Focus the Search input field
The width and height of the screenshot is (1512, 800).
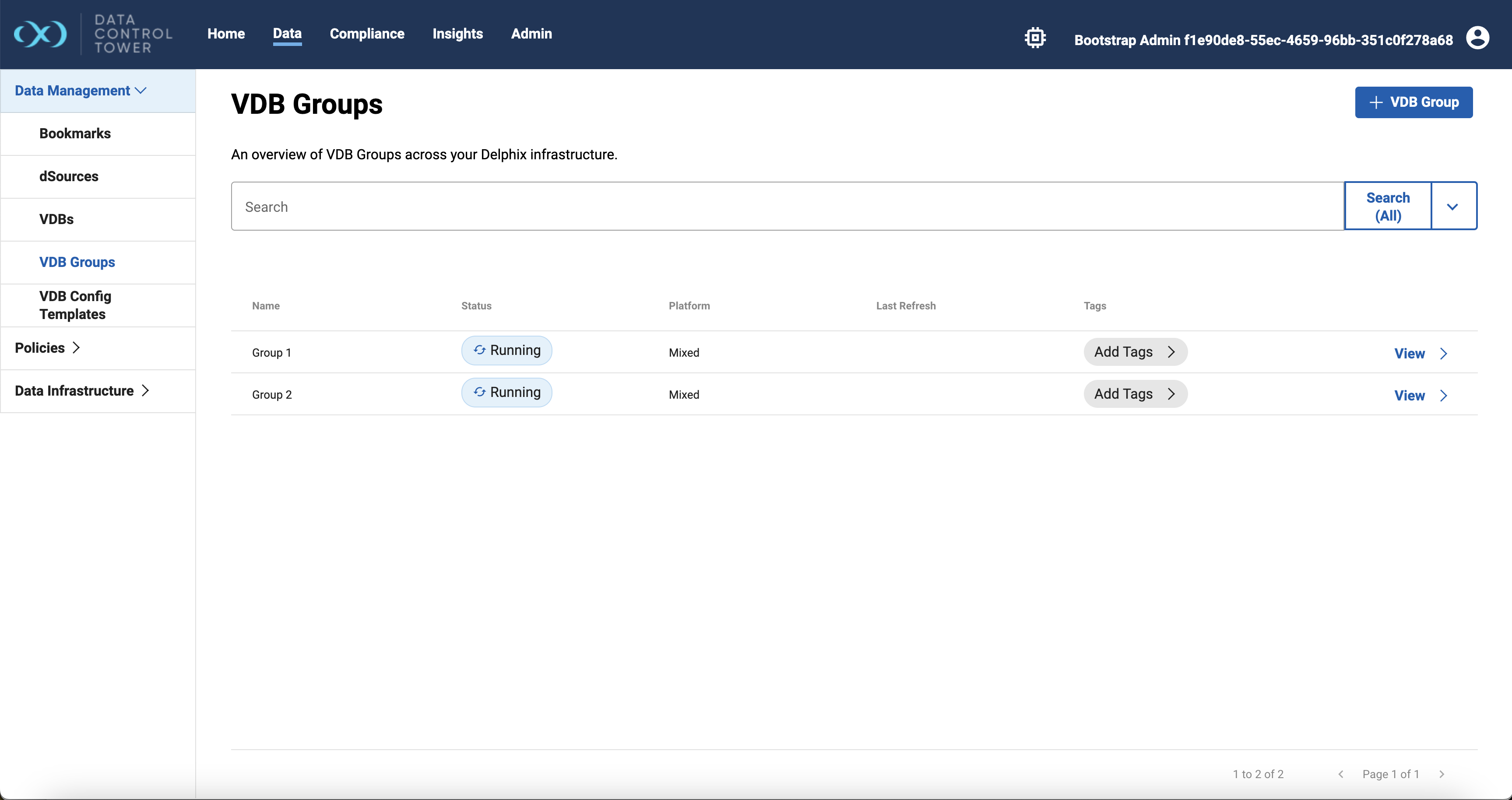[x=787, y=207]
